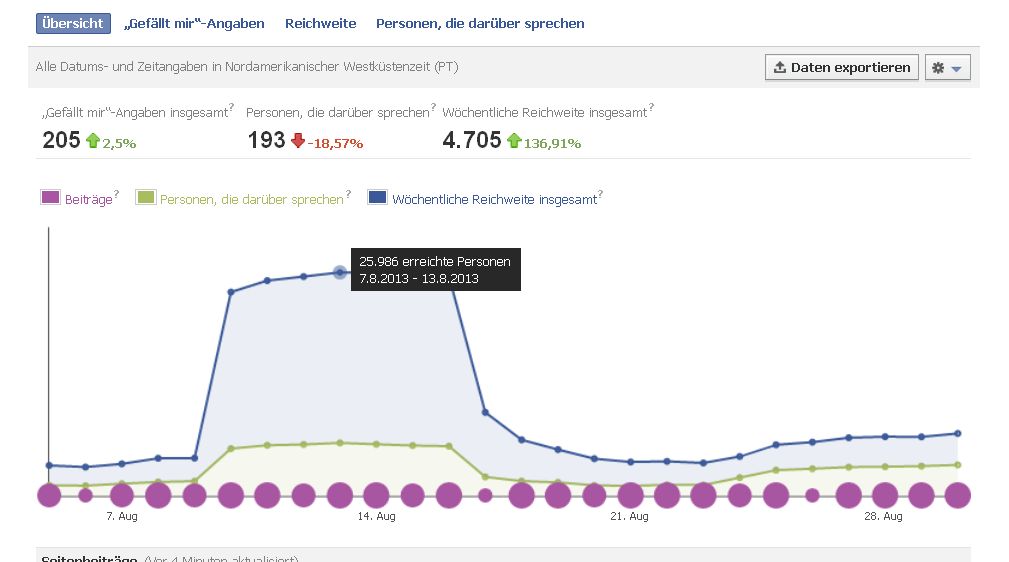Switch to the Reichweite tab

pos(320,23)
